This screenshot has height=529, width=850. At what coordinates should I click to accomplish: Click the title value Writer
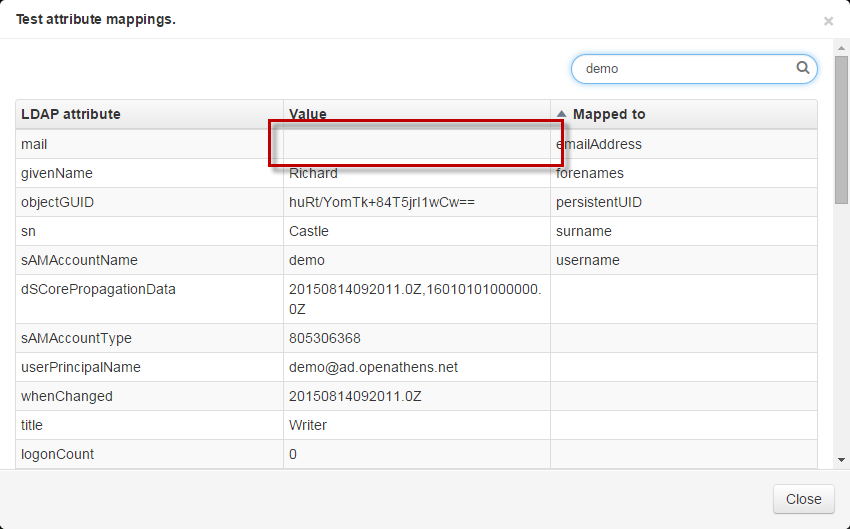pyautogui.click(x=308, y=425)
